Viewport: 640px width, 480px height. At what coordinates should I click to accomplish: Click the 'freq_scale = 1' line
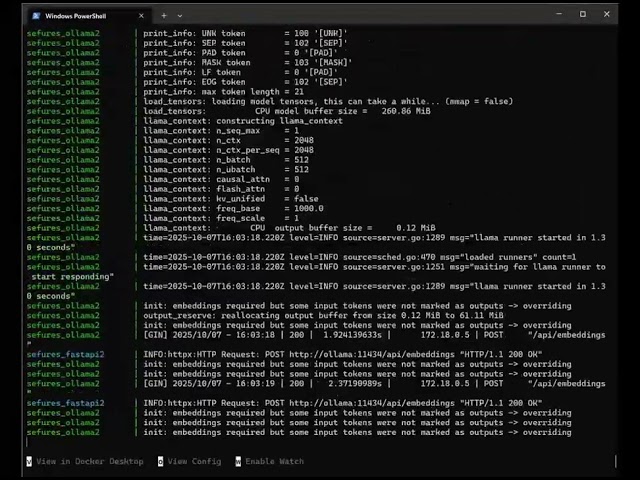point(221,218)
